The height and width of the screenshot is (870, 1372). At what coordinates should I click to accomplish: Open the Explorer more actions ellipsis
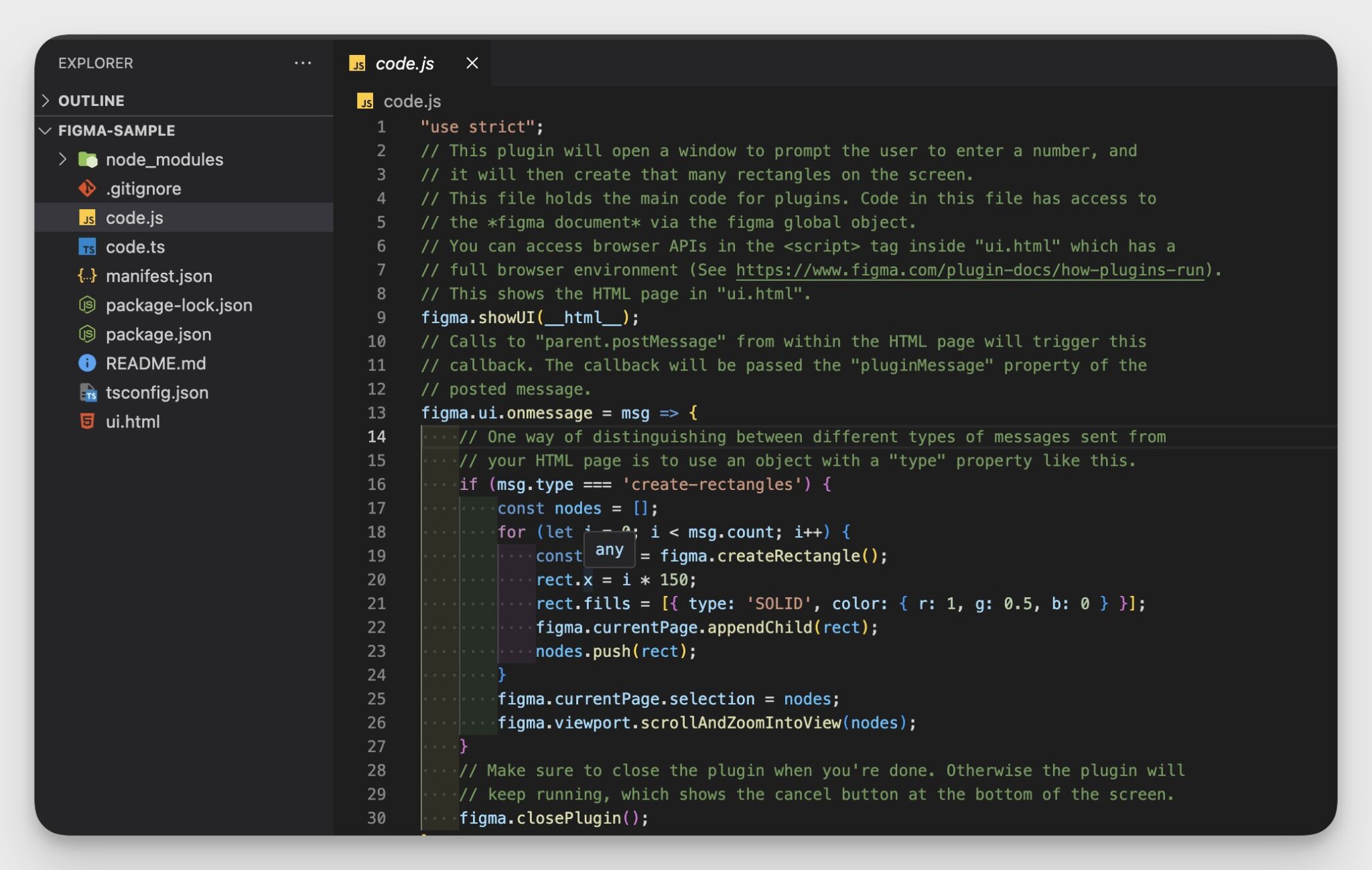(x=303, y=63)
